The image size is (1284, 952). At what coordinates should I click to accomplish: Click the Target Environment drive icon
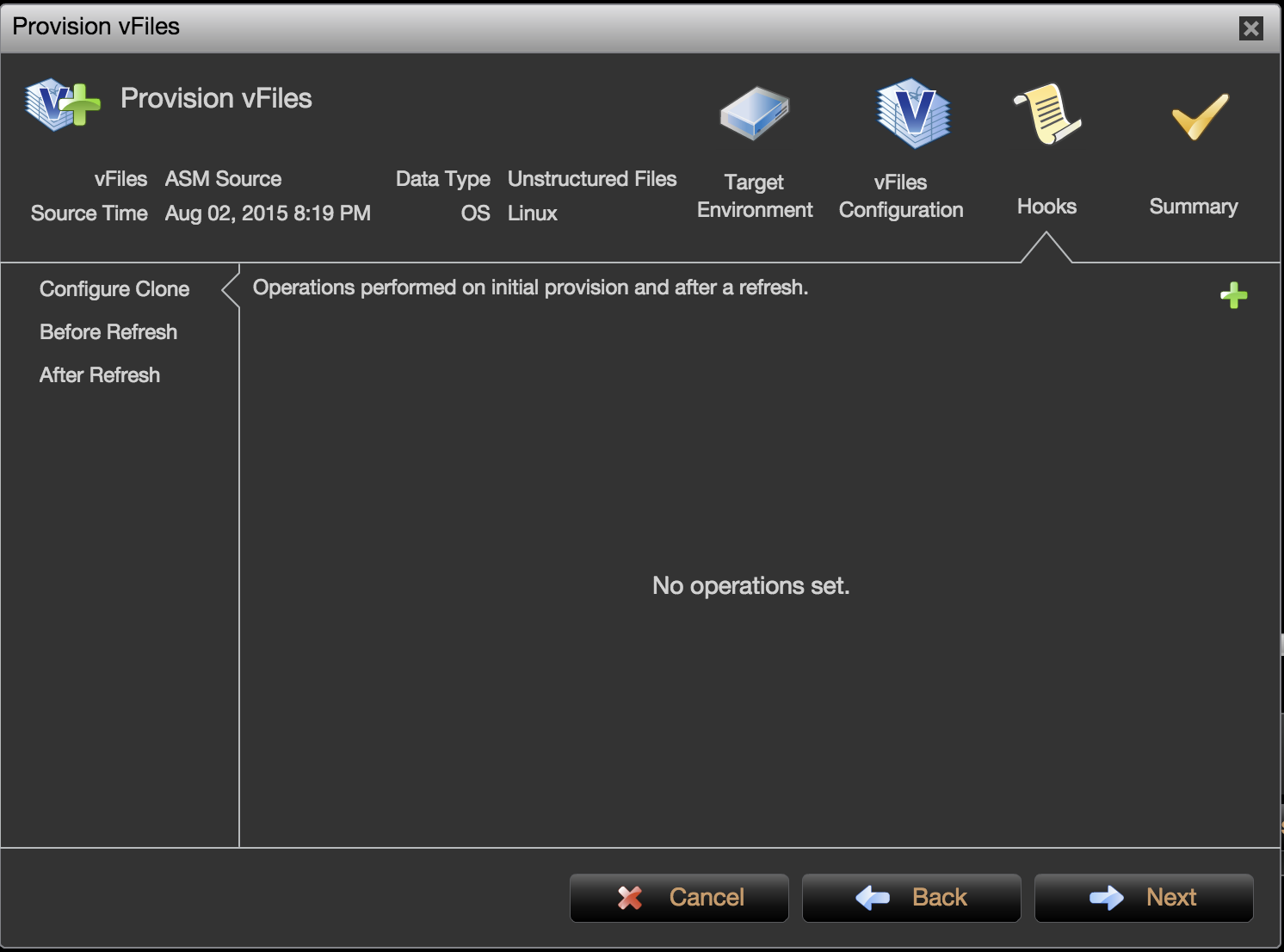pos(754,114)
